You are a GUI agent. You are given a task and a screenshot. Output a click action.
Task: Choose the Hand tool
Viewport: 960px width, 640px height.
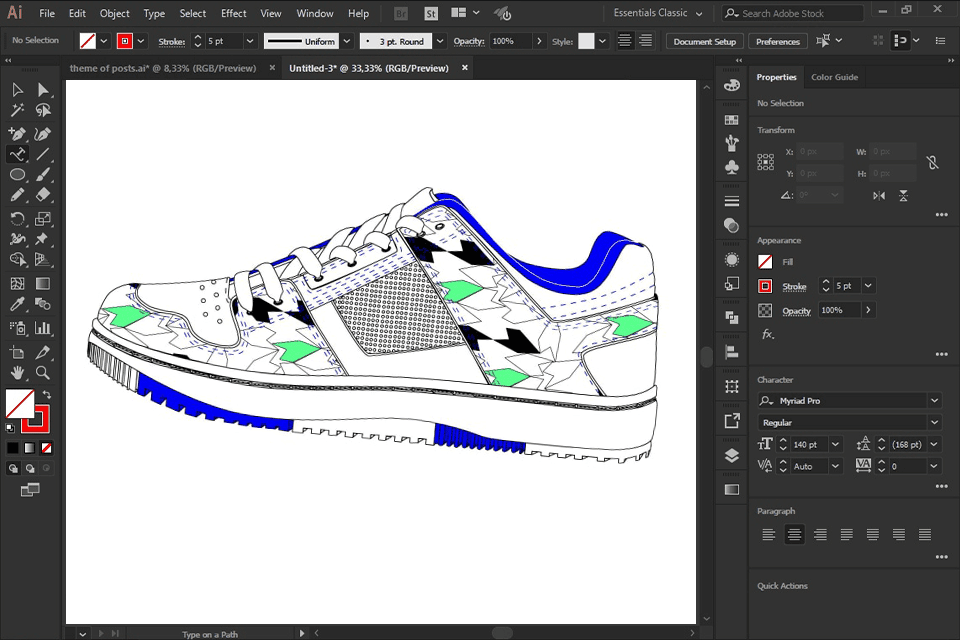pyautogui.click(x=17, y=372)
